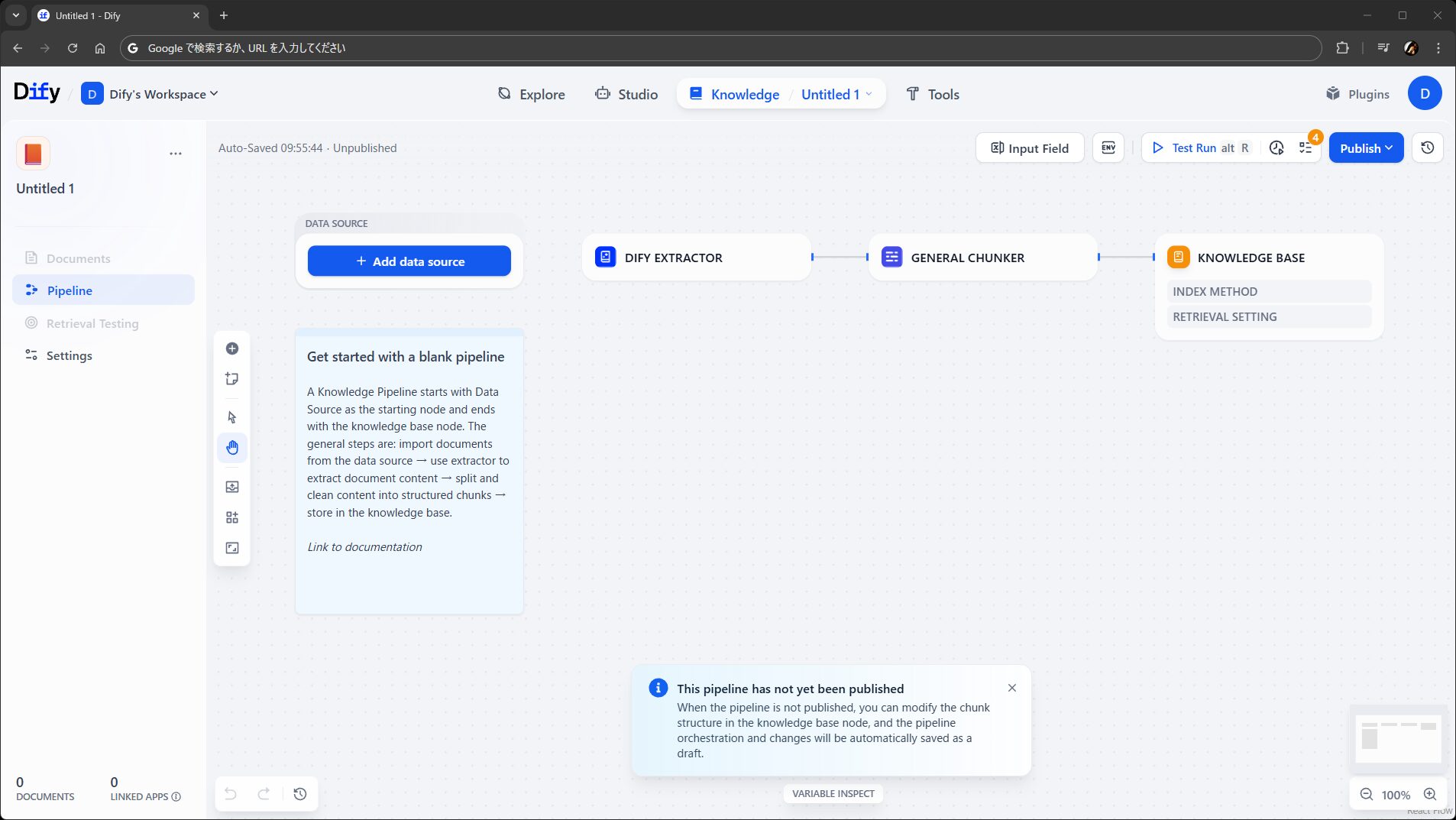This screenshot has width=1456, height=820.
Task: Open the run history clock icon
Action: 1276,148
